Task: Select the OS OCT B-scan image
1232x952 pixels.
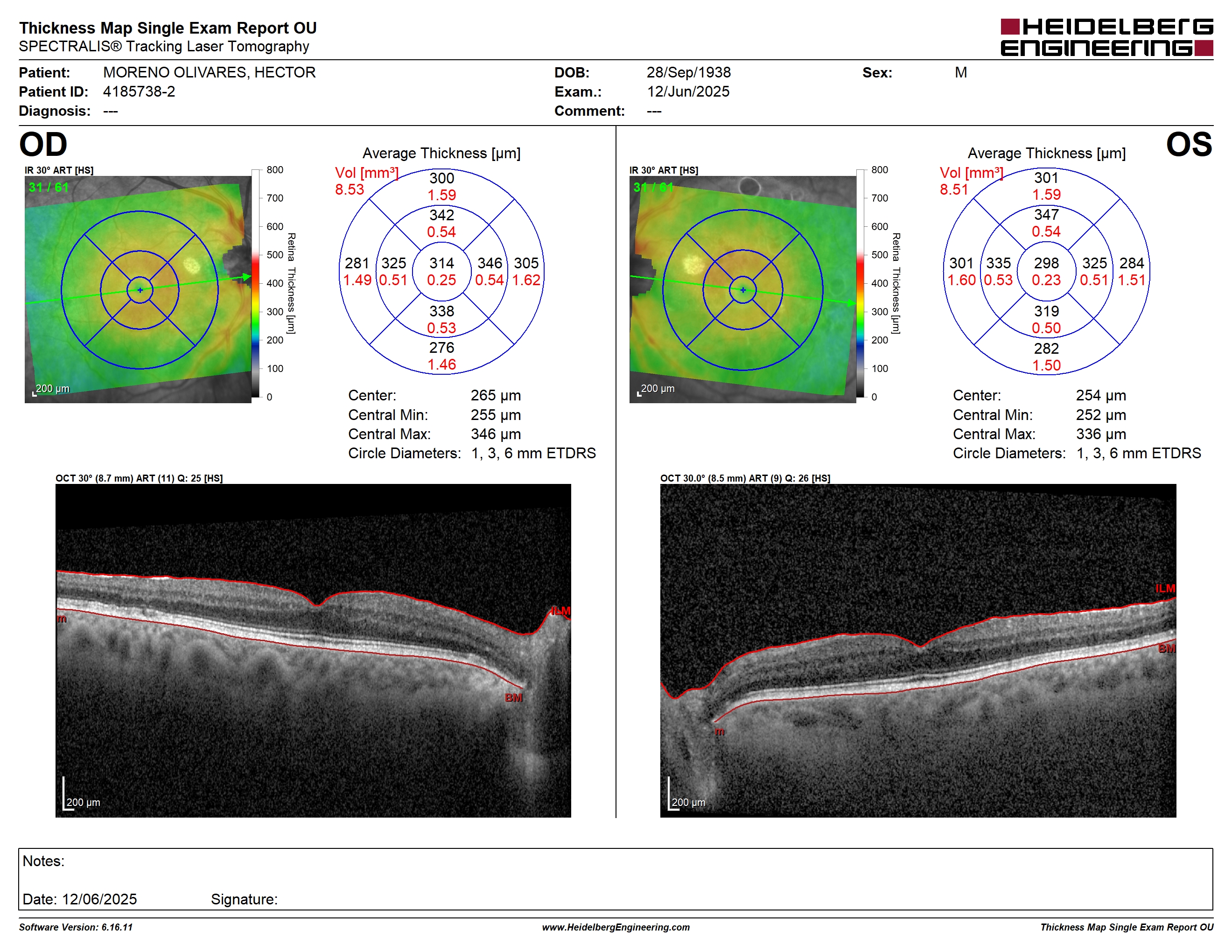Action: (918, 650)
